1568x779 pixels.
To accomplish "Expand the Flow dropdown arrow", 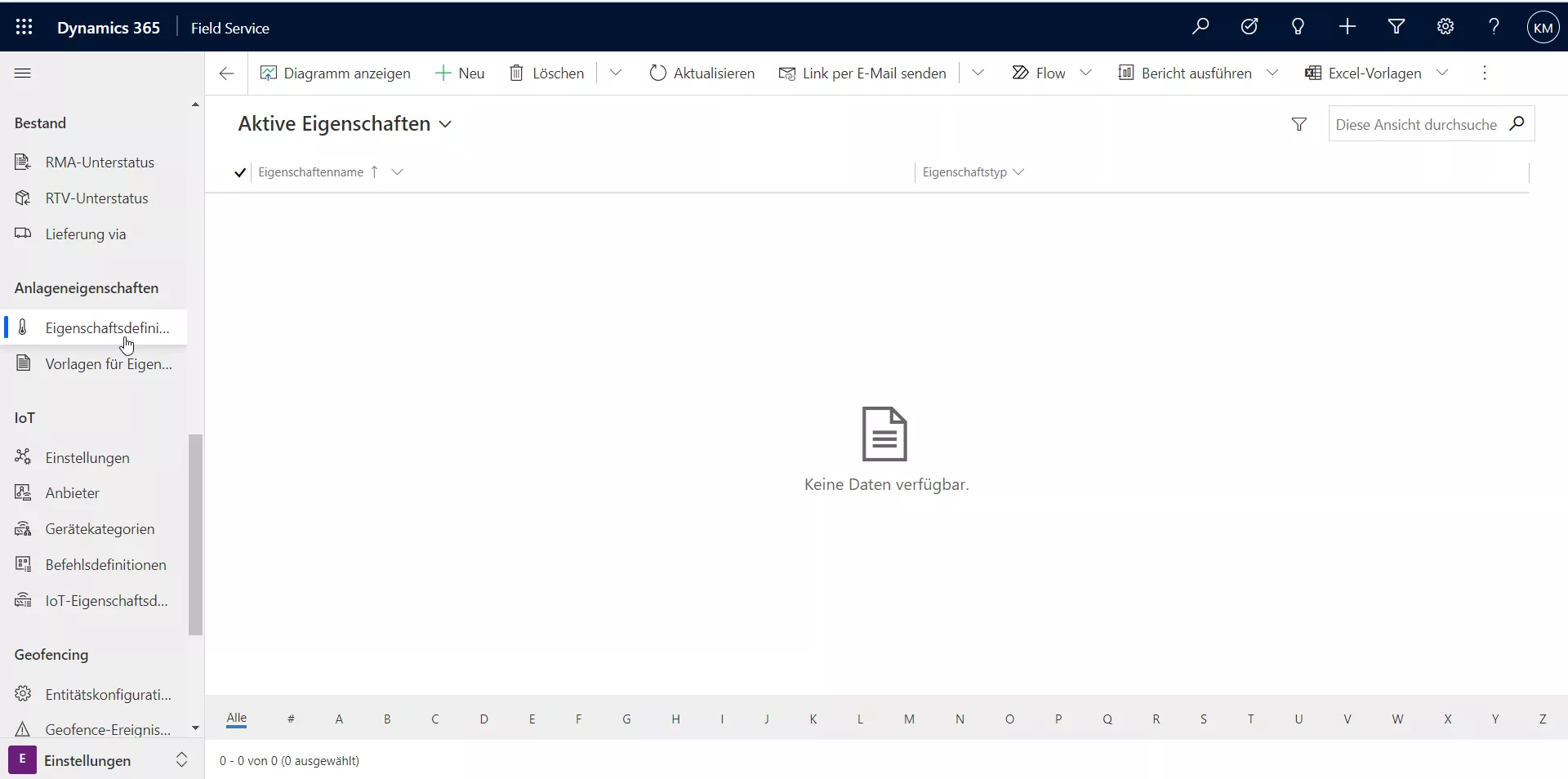I will click(1085, 73).
